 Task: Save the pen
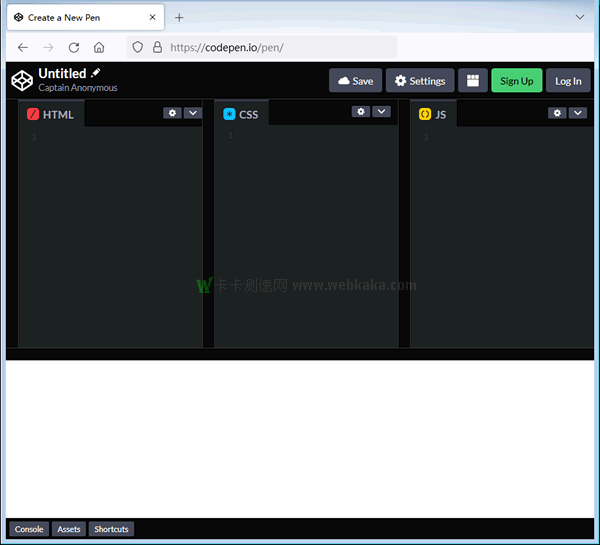tap(355, 81)
